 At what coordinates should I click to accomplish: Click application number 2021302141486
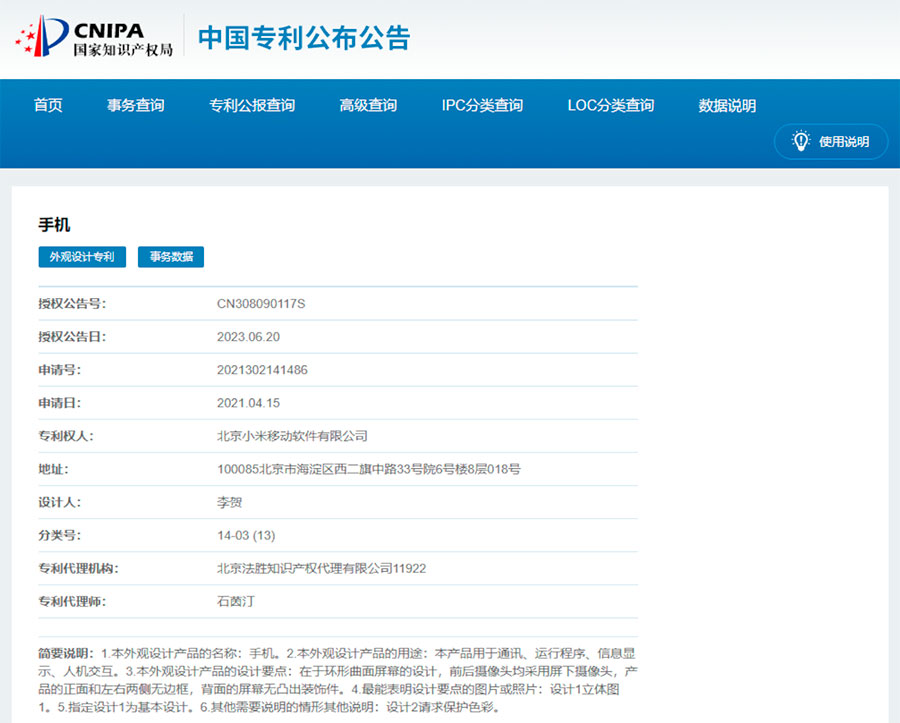coord(262,370)
